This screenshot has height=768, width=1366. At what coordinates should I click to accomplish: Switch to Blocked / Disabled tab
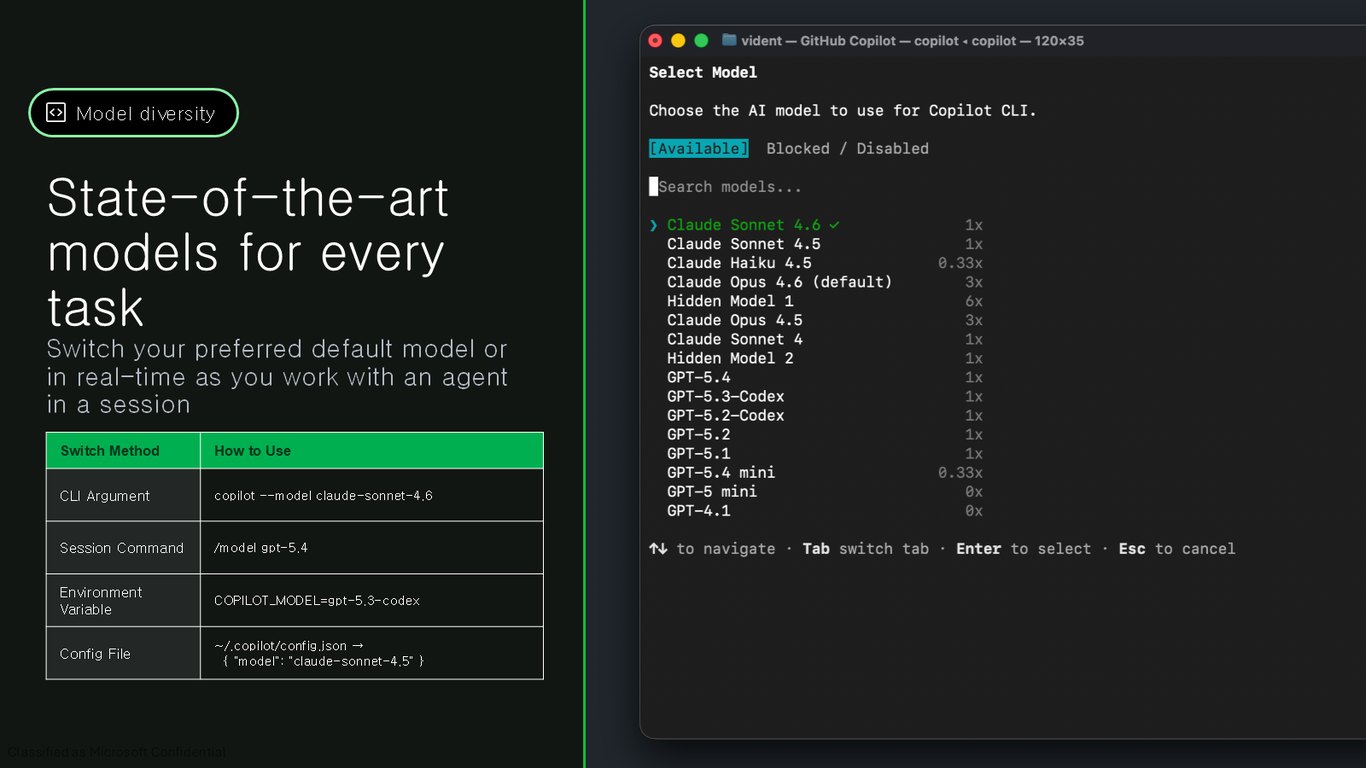[x=847, y=148]
